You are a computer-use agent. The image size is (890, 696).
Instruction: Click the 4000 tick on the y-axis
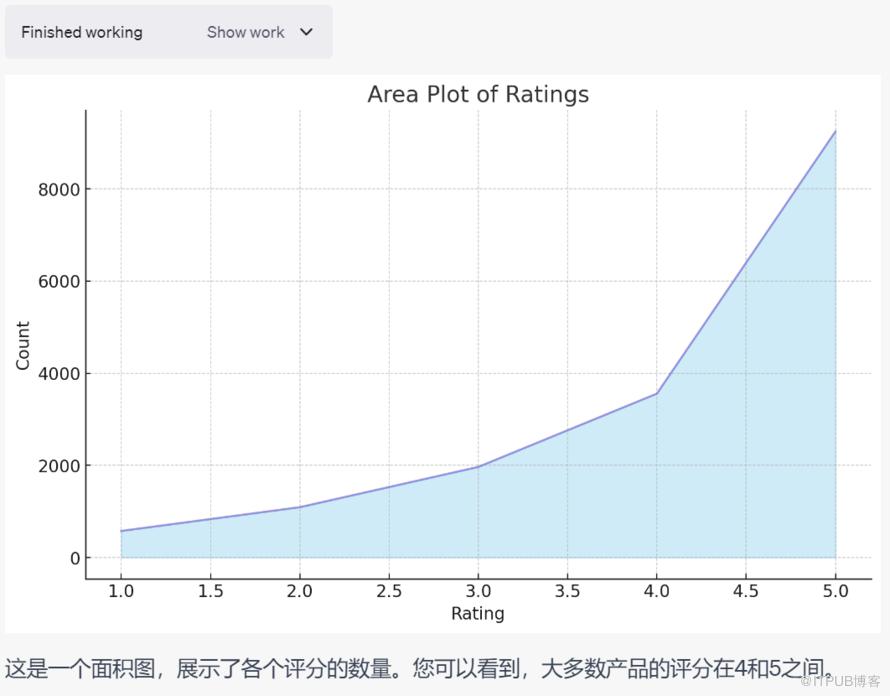(58, 374)
